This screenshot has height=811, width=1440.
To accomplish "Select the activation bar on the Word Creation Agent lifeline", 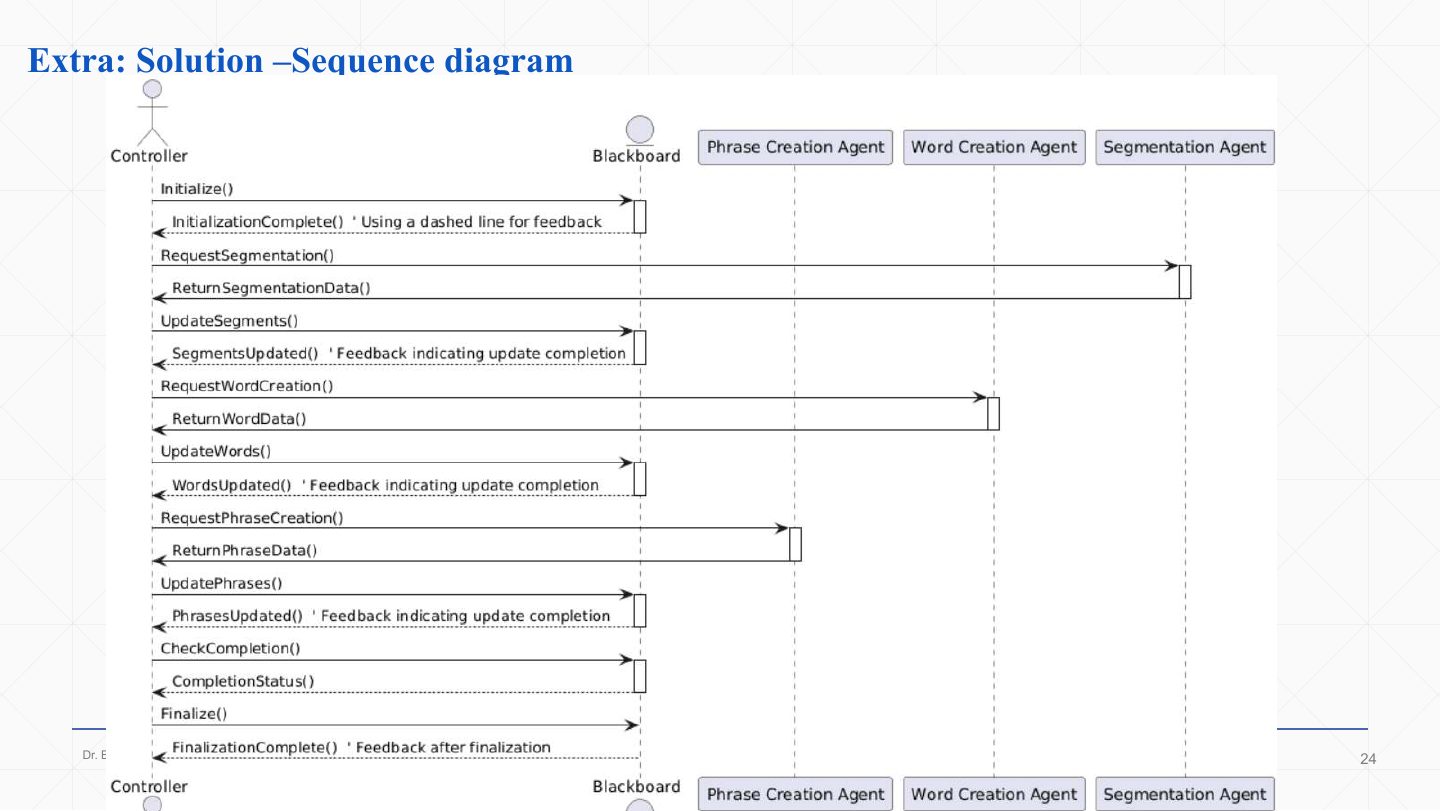I will pyautogui.click(x=994, y=414).
